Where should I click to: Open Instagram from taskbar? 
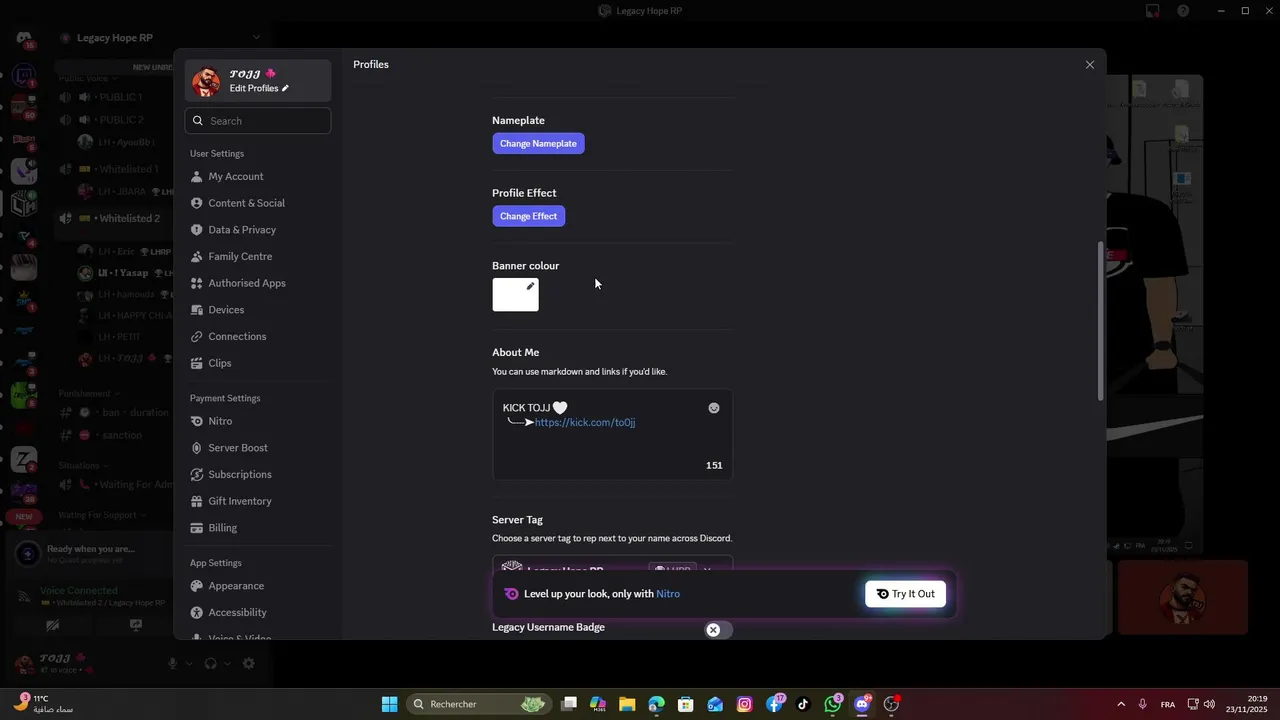[x=744, y=704]
